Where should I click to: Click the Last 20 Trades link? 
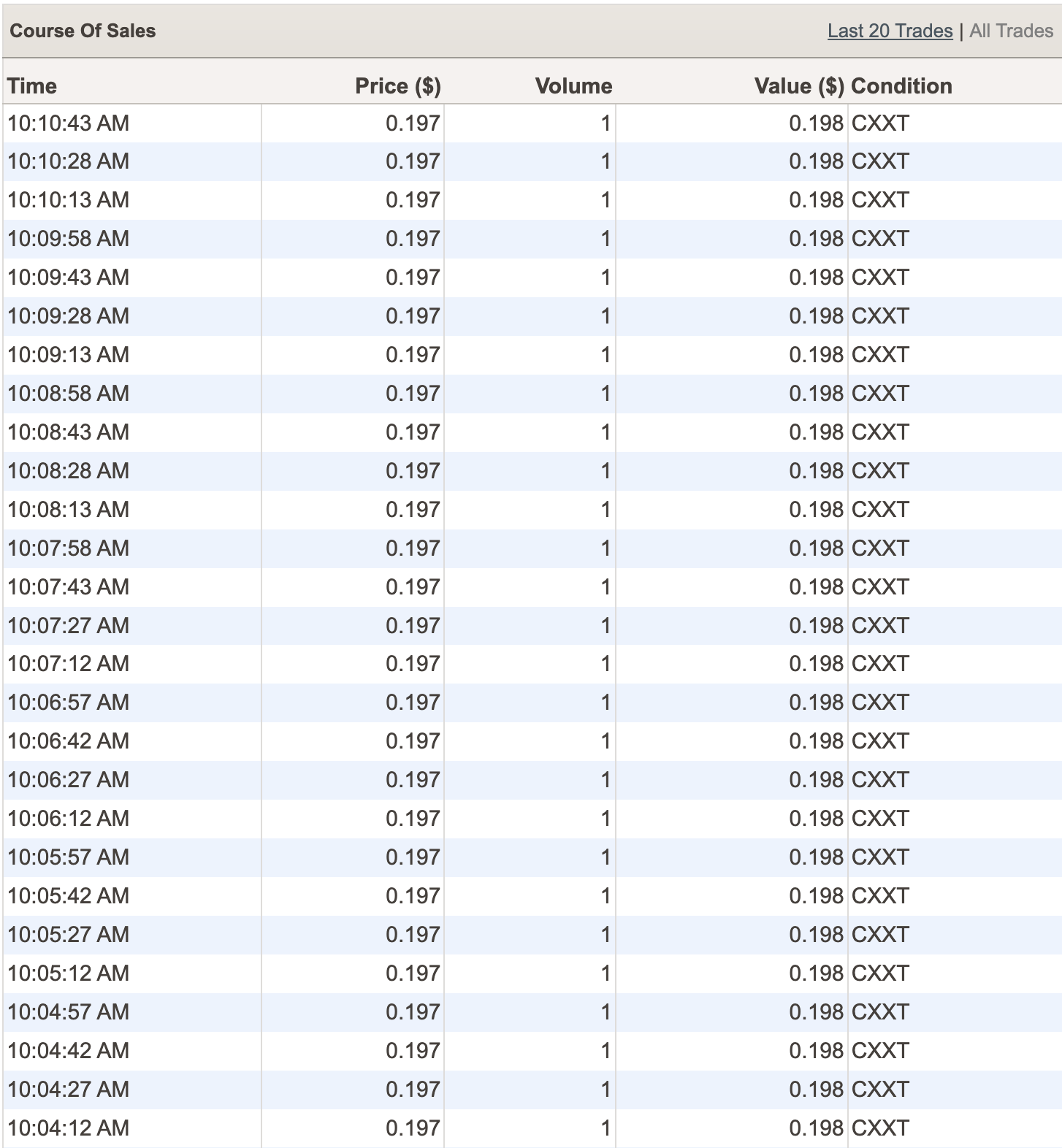coord(890,31)
